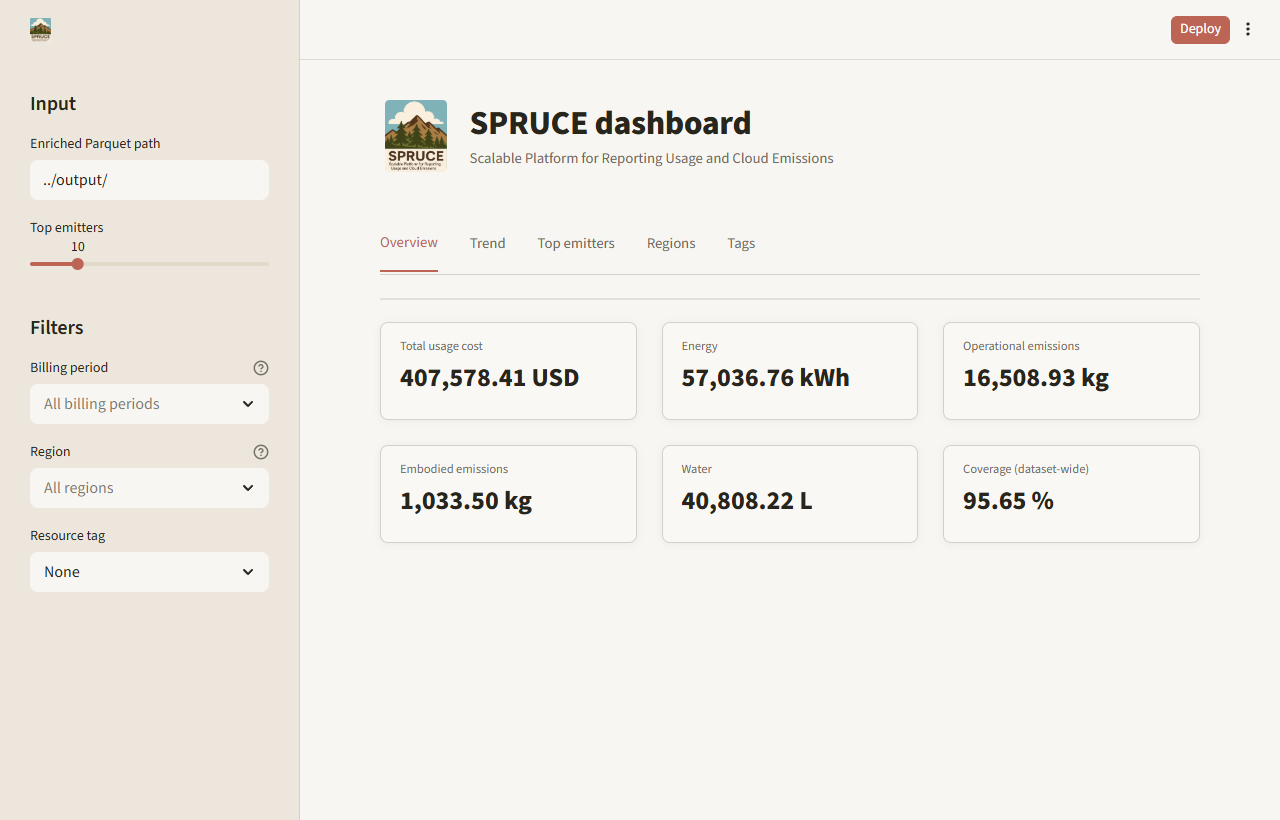Click the Total usage cost value 407,578.41 USD
1280x820 pixels.
tap(490, 378)
